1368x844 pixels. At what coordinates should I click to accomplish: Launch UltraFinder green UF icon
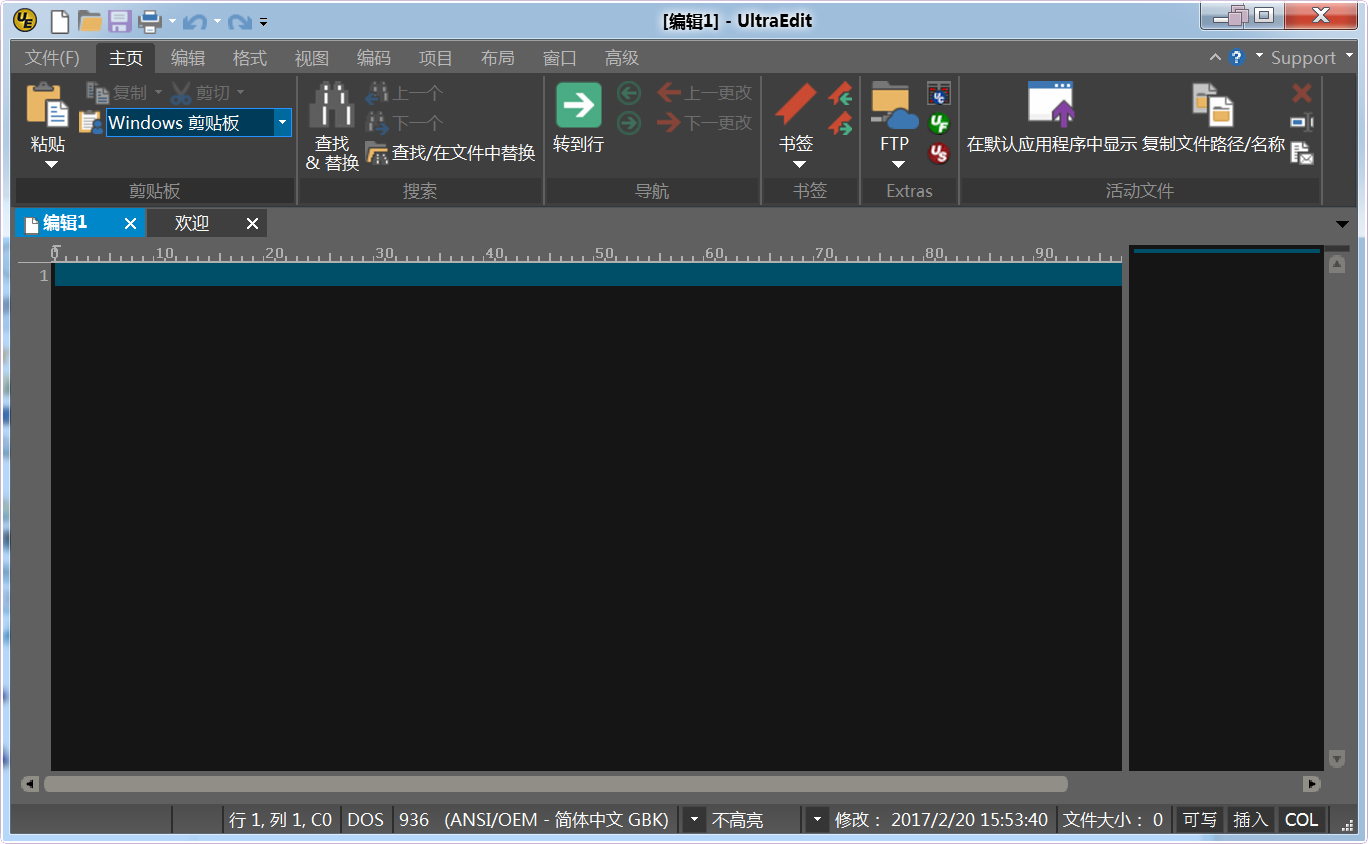point(939,124)
